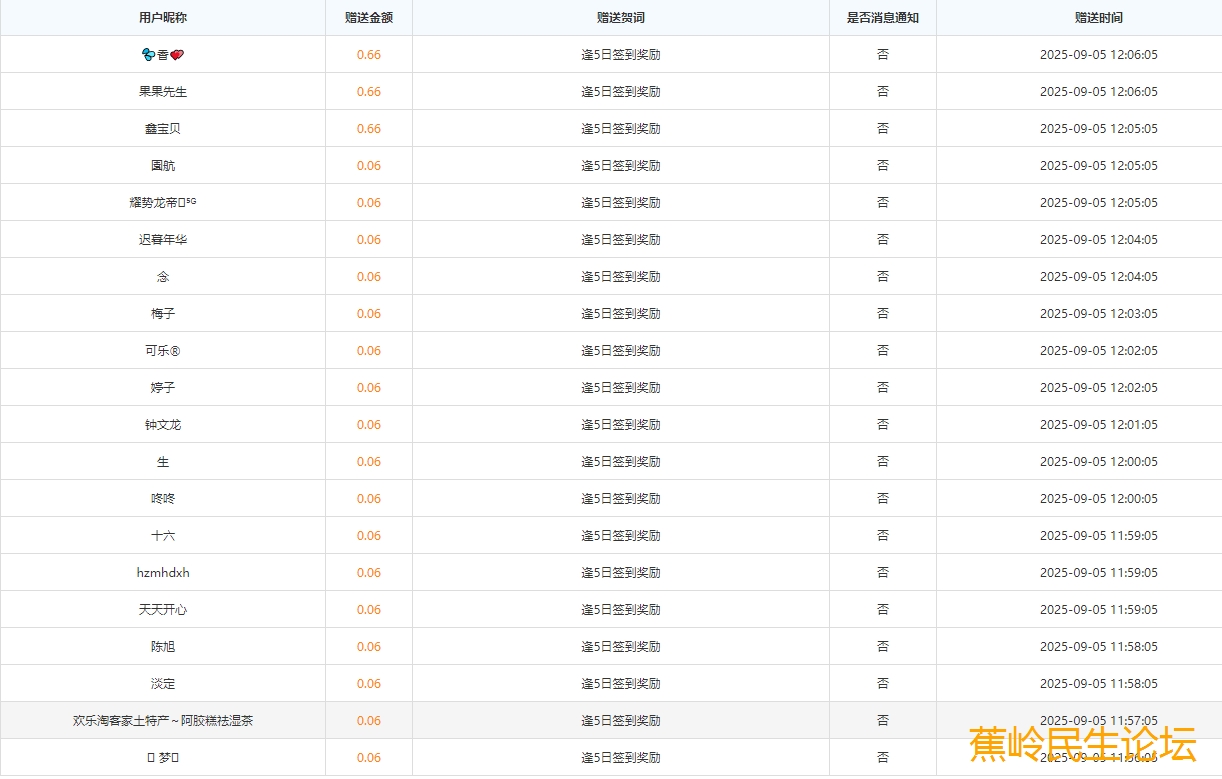Screen dimensions: 1222x779
Task: Select the nickname 耀势龙帝 with 5G superscript
Action: click(x=163, y=203)
